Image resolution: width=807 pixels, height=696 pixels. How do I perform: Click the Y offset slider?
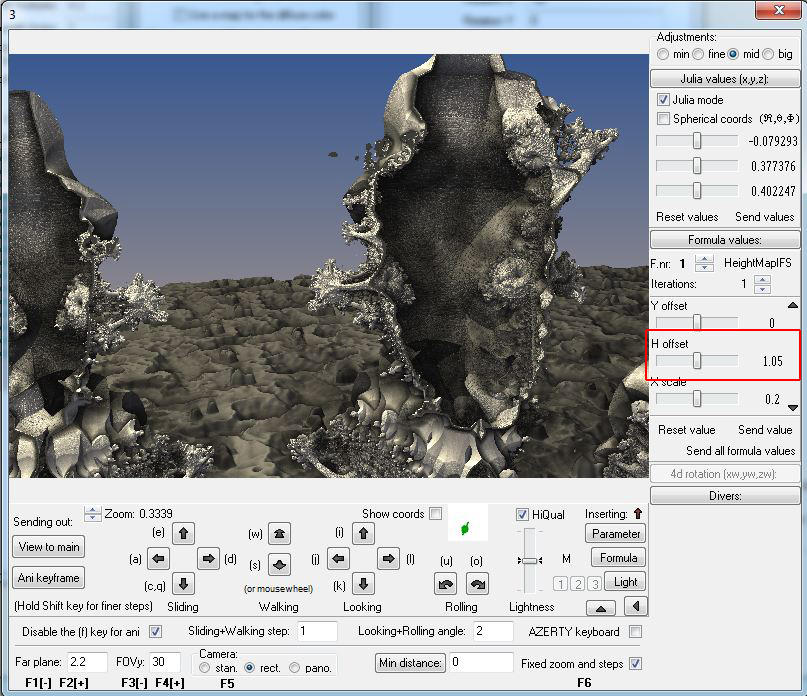point(697,322)
